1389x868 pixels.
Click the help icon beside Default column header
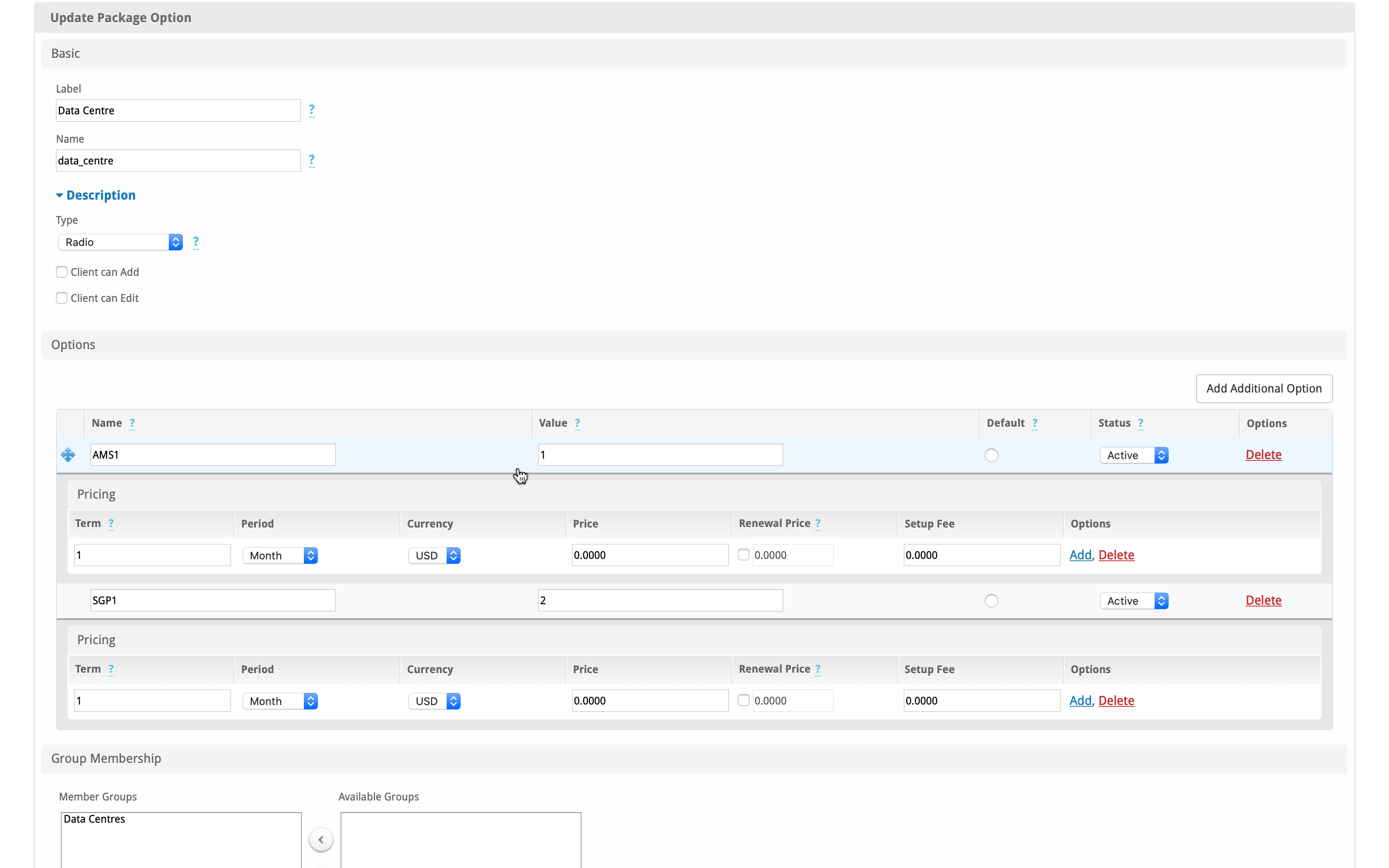click(1035, 424)
